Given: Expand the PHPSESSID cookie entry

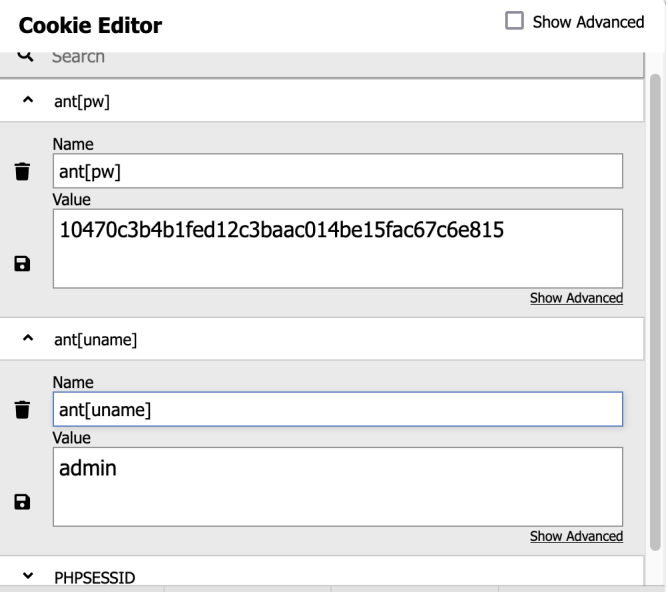Looking at the screenshot, I should click(x=27, y=578).
